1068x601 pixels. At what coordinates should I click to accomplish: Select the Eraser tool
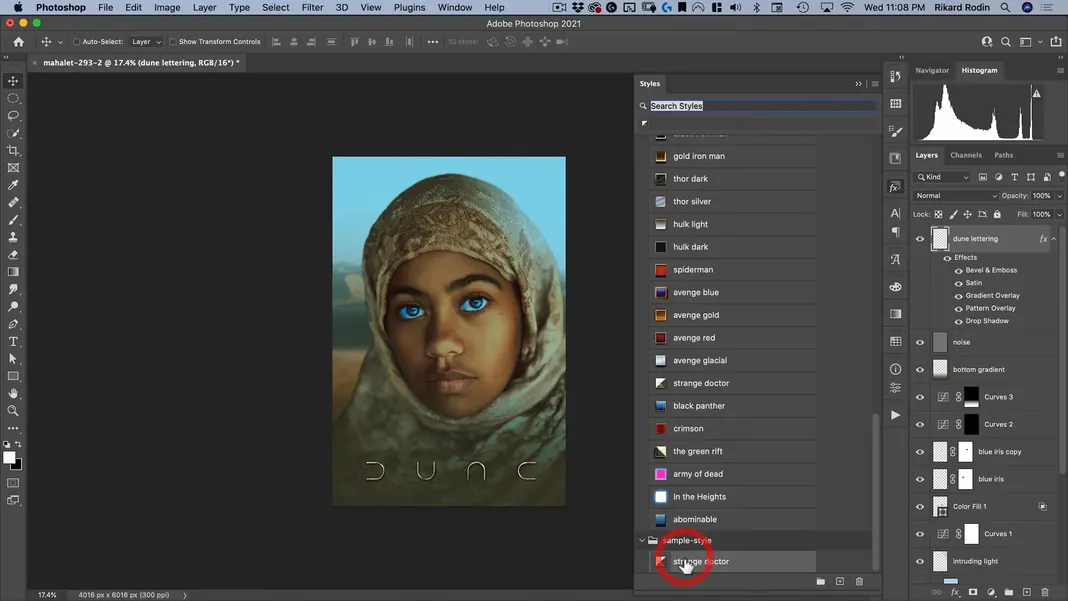click(x=13, y=255)
